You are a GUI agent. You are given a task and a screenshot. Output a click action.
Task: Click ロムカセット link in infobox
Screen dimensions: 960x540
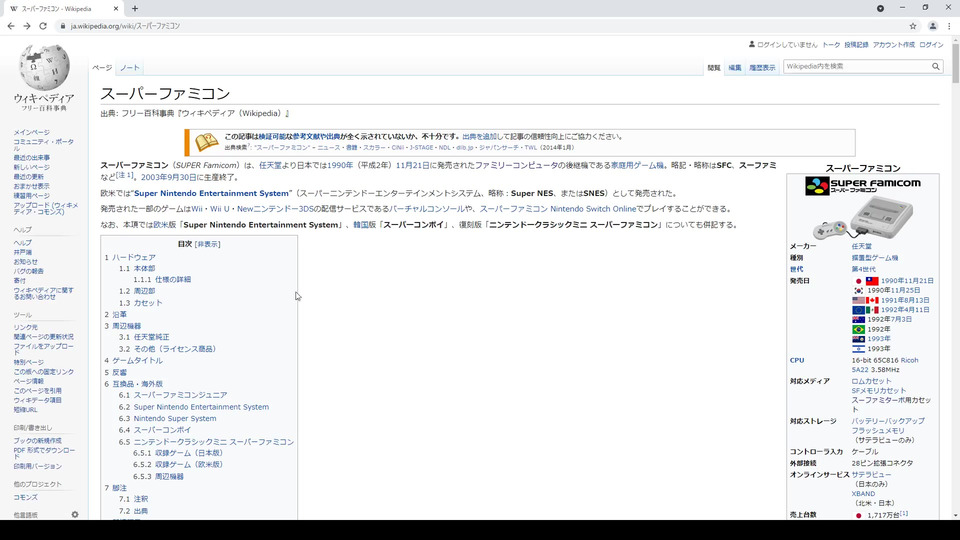[871, 381]
